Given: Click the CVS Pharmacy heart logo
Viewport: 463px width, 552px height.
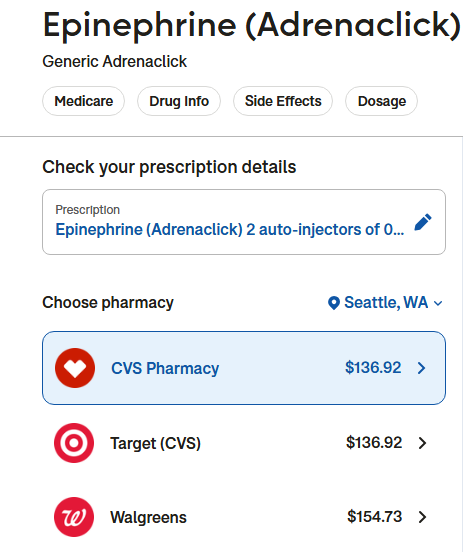Looking at the screenshot, I should [75, 368].
